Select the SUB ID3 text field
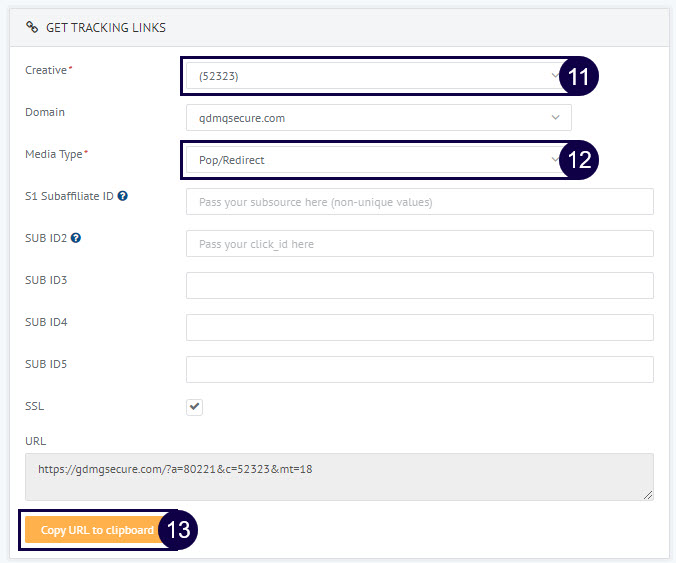Viewport: 676px width, 563px height. (419, 285)
